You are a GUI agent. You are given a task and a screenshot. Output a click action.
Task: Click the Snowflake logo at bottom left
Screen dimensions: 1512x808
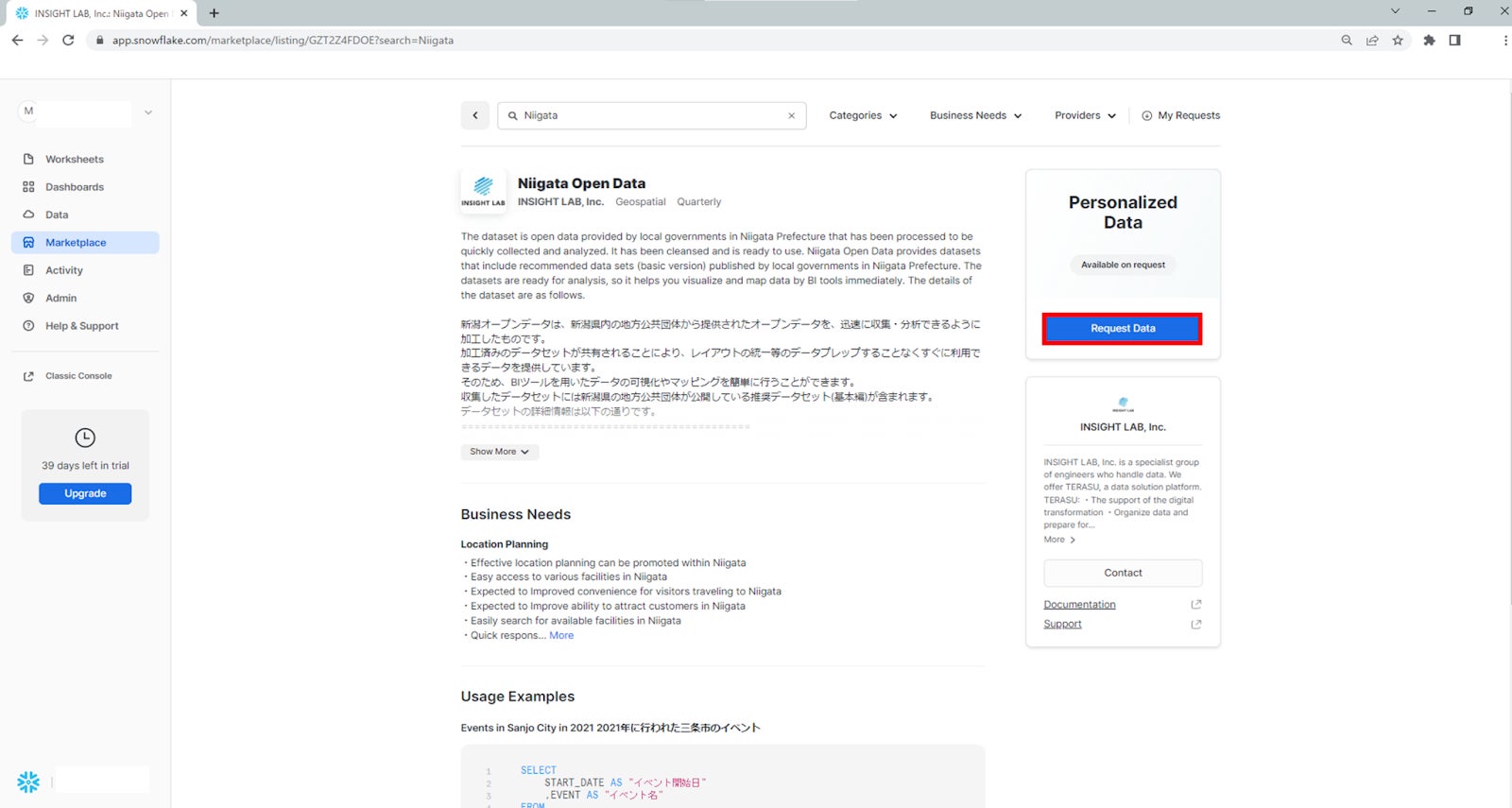(x=28, y=782)
